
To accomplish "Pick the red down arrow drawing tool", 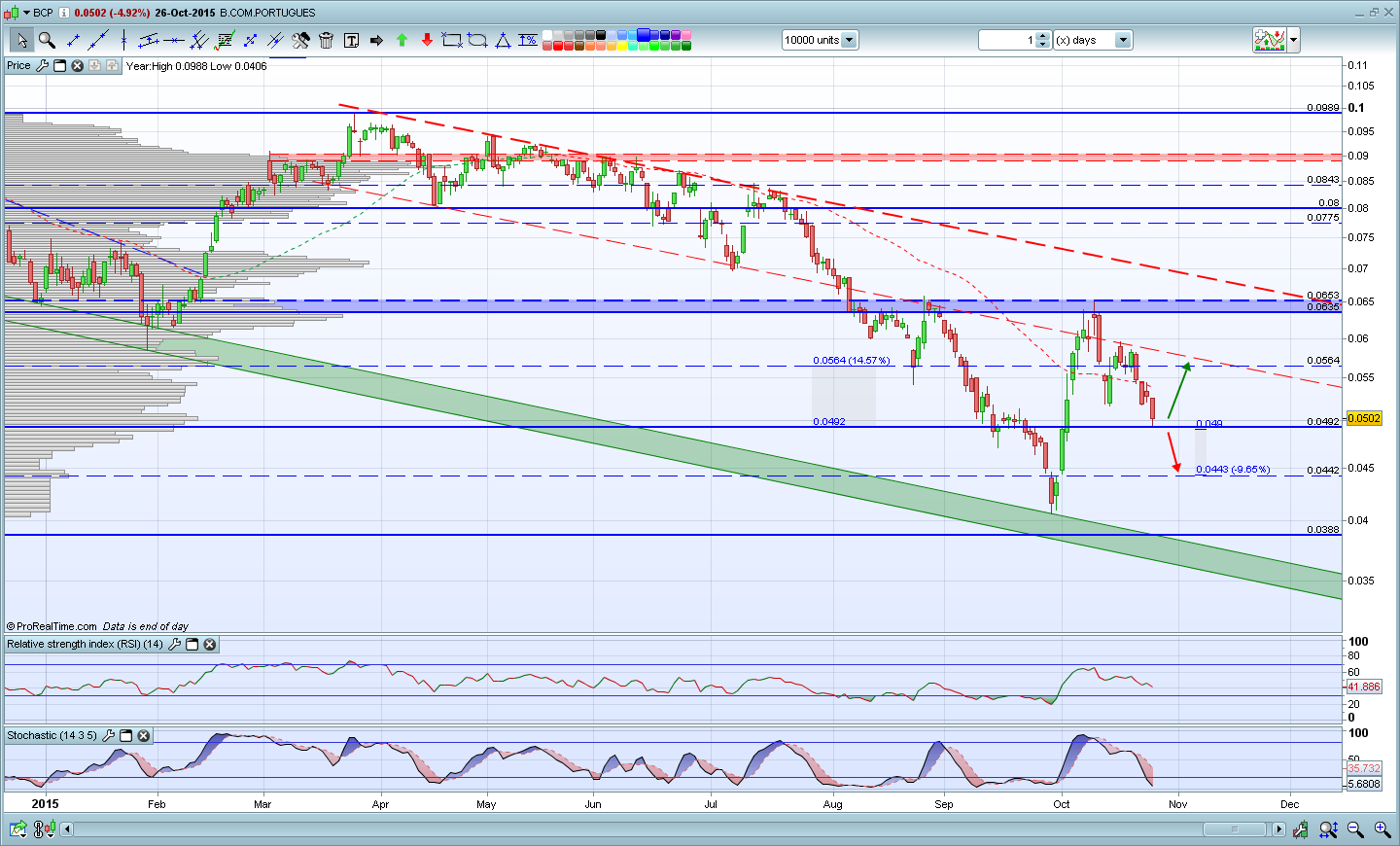I will [x=427, y=40].
